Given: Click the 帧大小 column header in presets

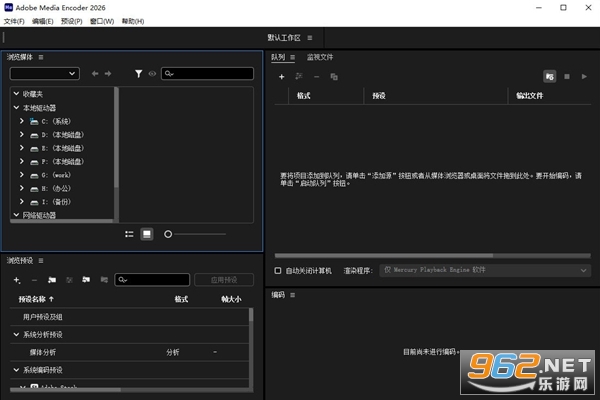Looking at the screenshot, I should (231, 299).
